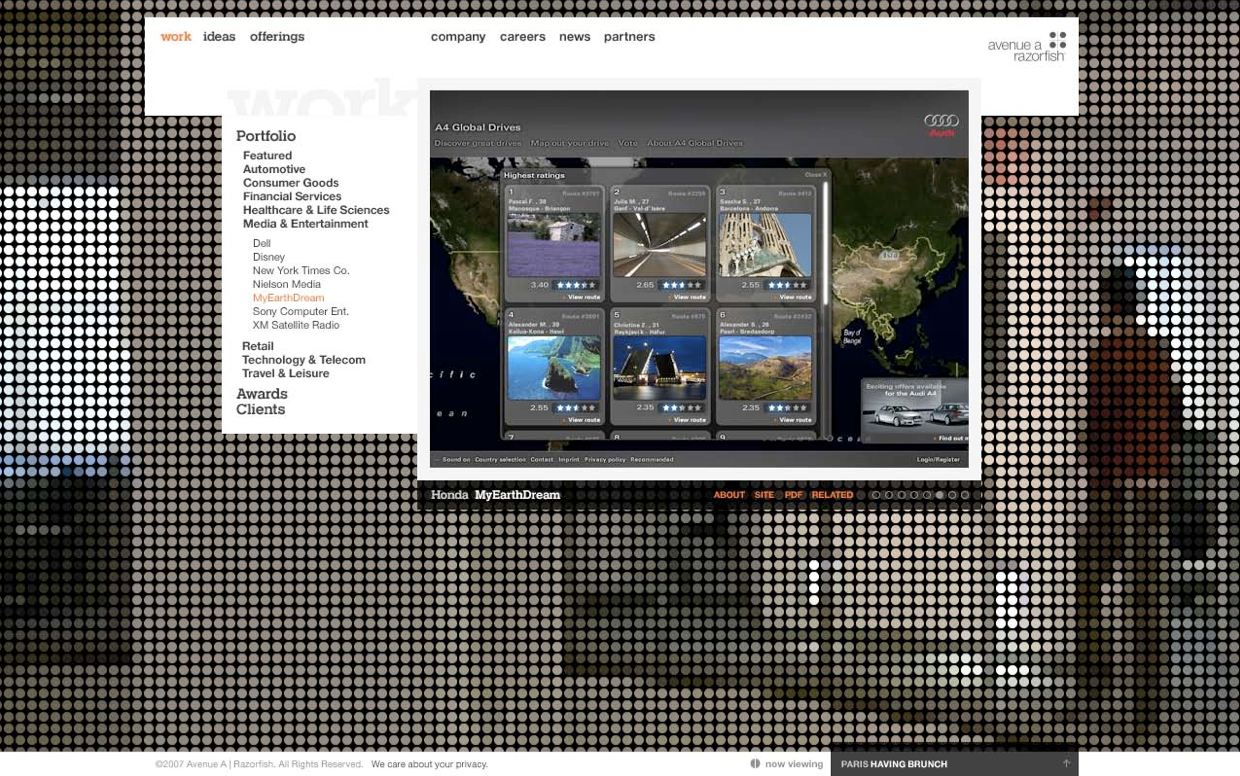The width and height of the screenshot is (1240, 776).
Task: Go to the partners section
Action: point(629,37)
